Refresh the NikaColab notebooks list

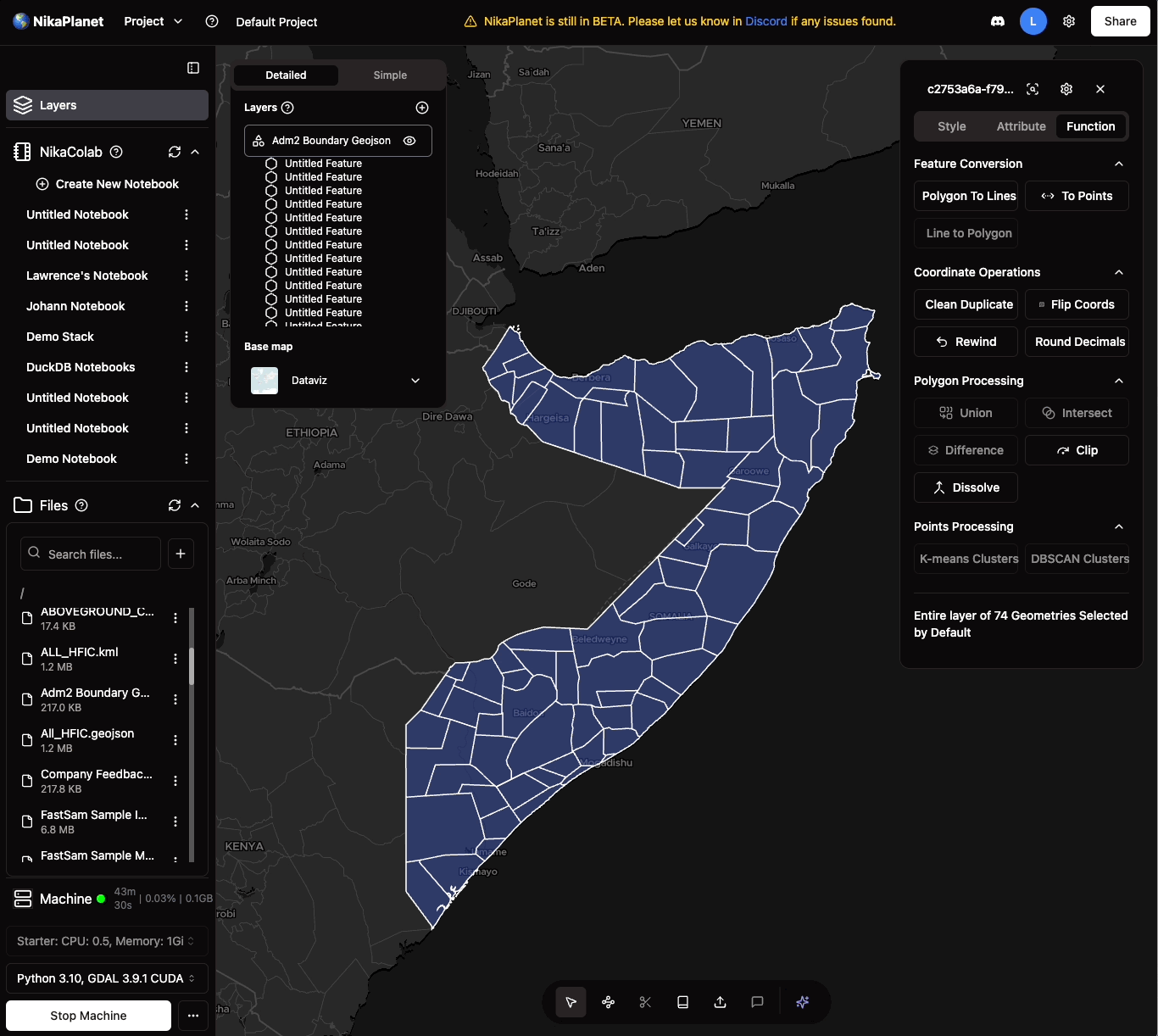175,152
